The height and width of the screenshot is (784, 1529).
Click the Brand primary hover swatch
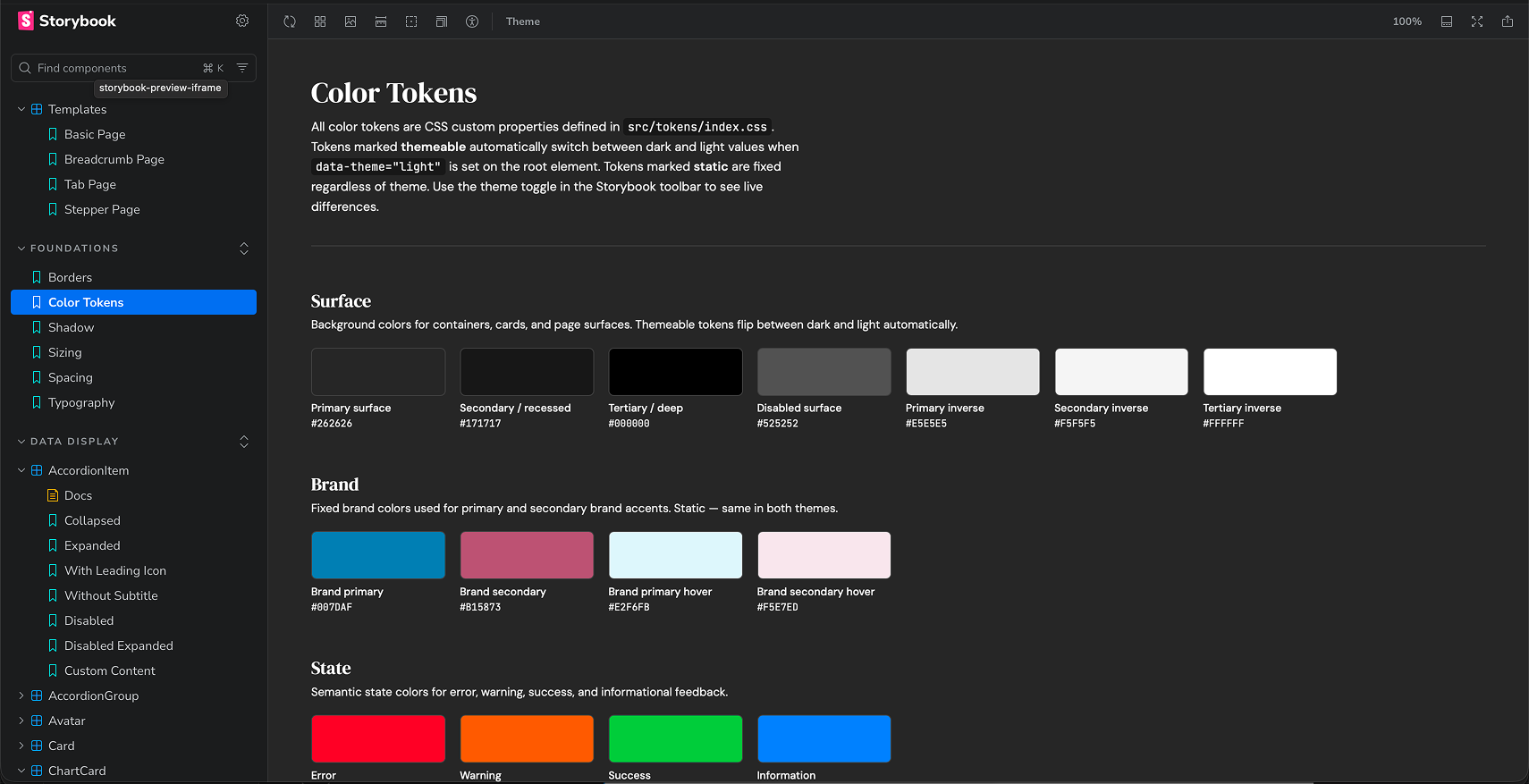click(x=675, y=555)
